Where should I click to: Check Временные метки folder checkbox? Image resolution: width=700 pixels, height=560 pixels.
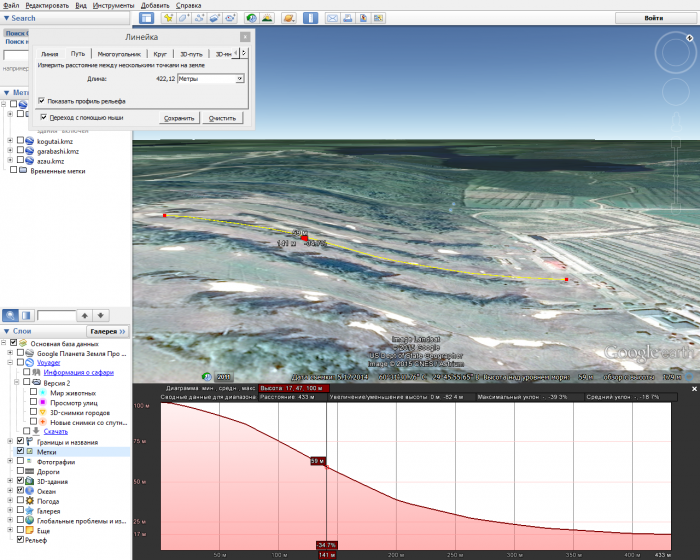click(13, 170)
